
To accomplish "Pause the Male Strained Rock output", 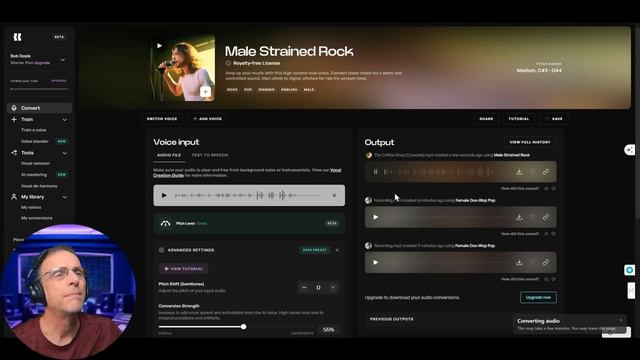I will [376, 172].
